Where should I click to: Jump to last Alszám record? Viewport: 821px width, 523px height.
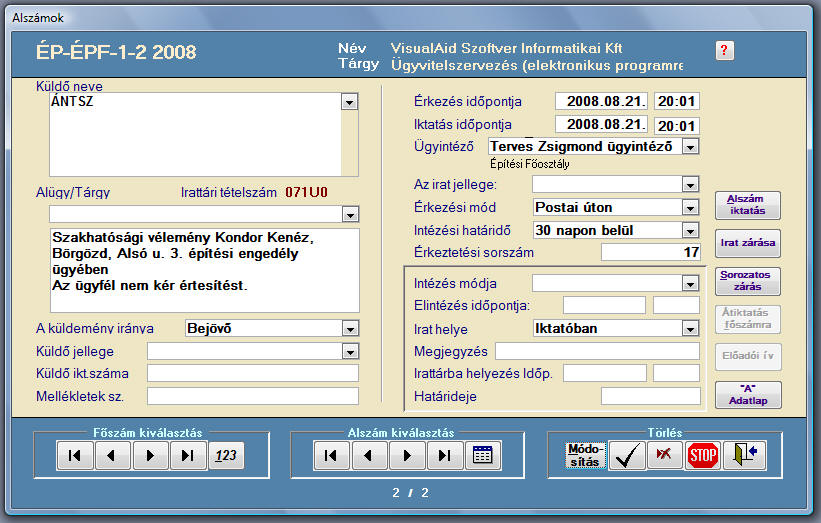(x=445, y=455)
